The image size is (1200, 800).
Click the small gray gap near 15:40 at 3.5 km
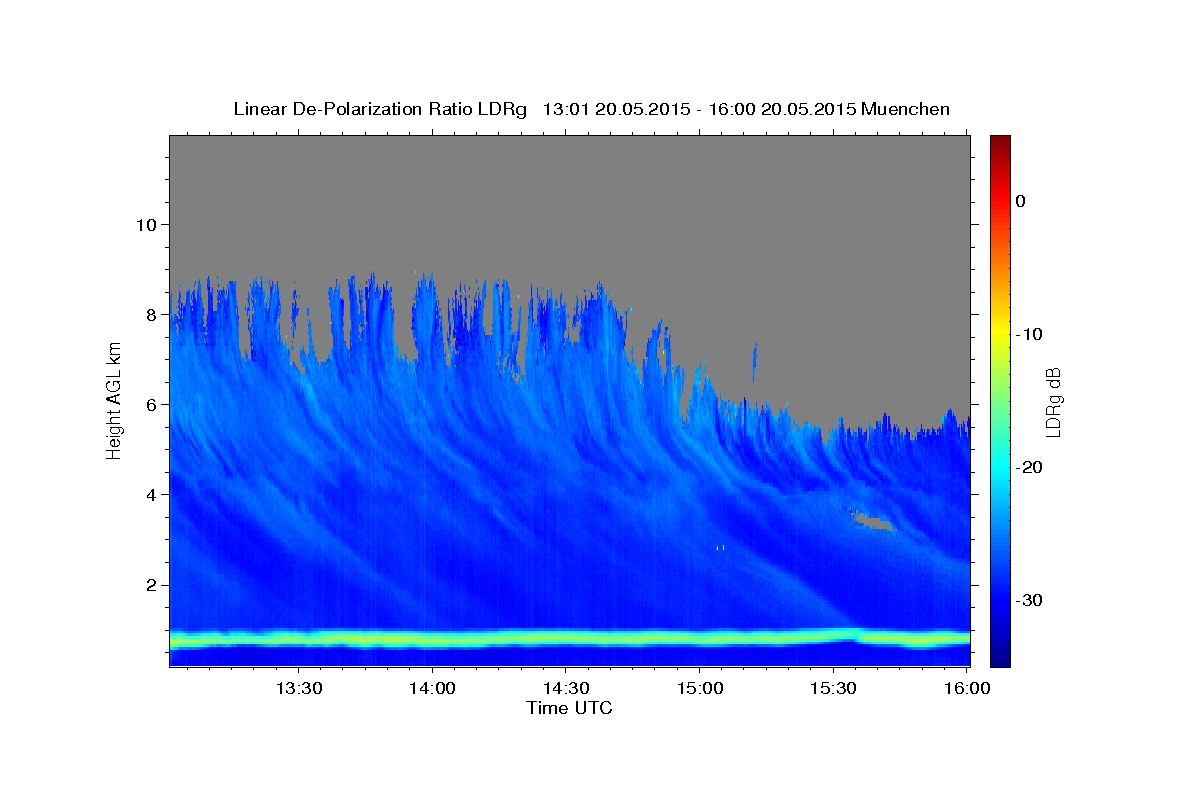[x=872, y=521]
